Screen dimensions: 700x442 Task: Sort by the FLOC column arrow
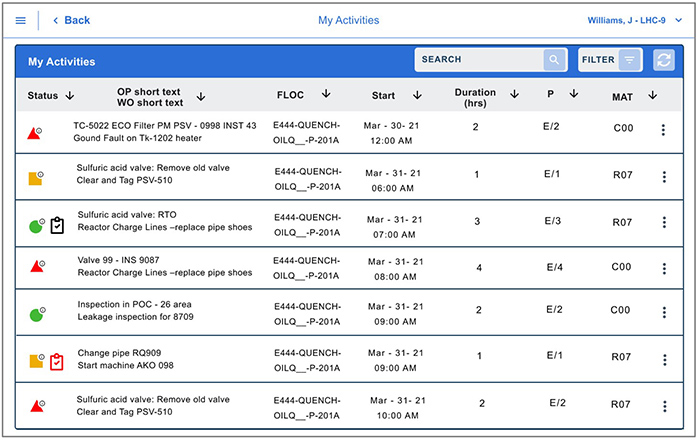pyautogui.click(x=326, y=94)
